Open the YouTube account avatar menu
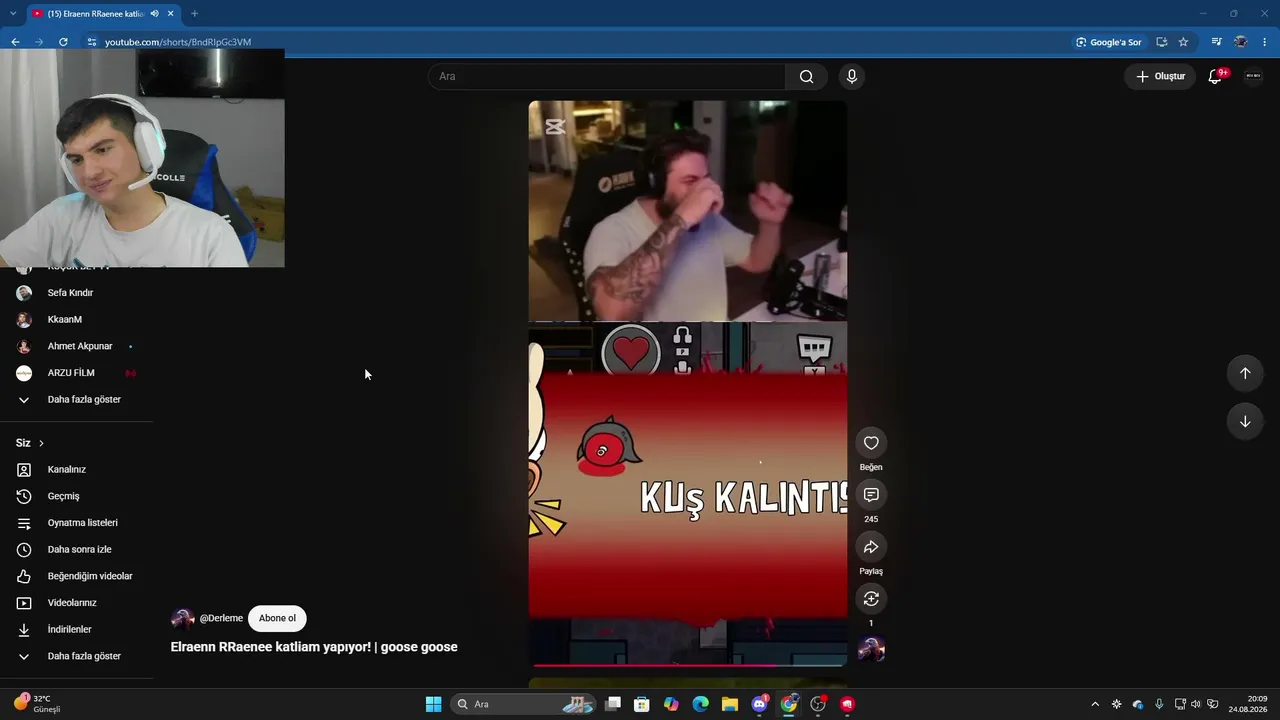 point(1253,76)
